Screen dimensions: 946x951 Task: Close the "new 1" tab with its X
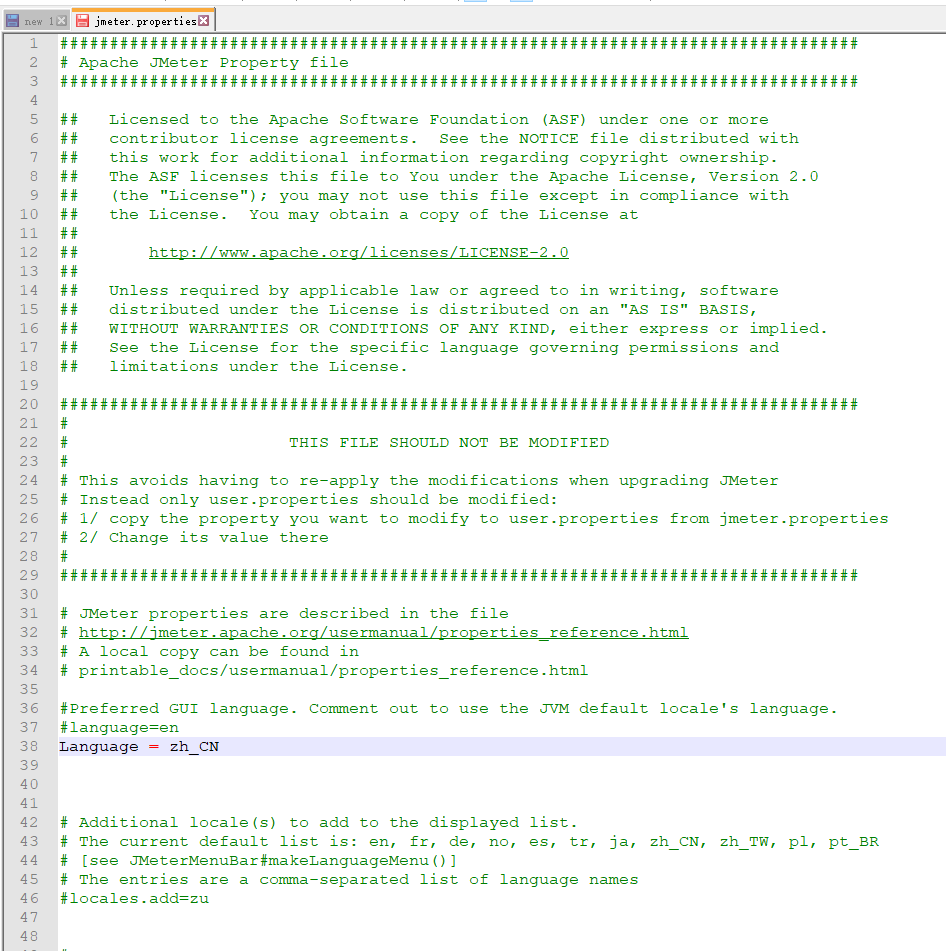(x=61, y=21)
